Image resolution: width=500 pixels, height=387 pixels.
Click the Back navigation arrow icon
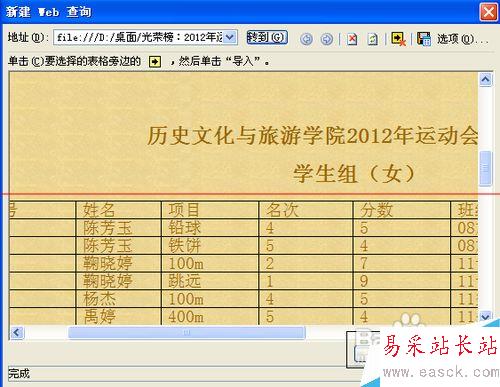pyautogui.click(x=306, y=39)
